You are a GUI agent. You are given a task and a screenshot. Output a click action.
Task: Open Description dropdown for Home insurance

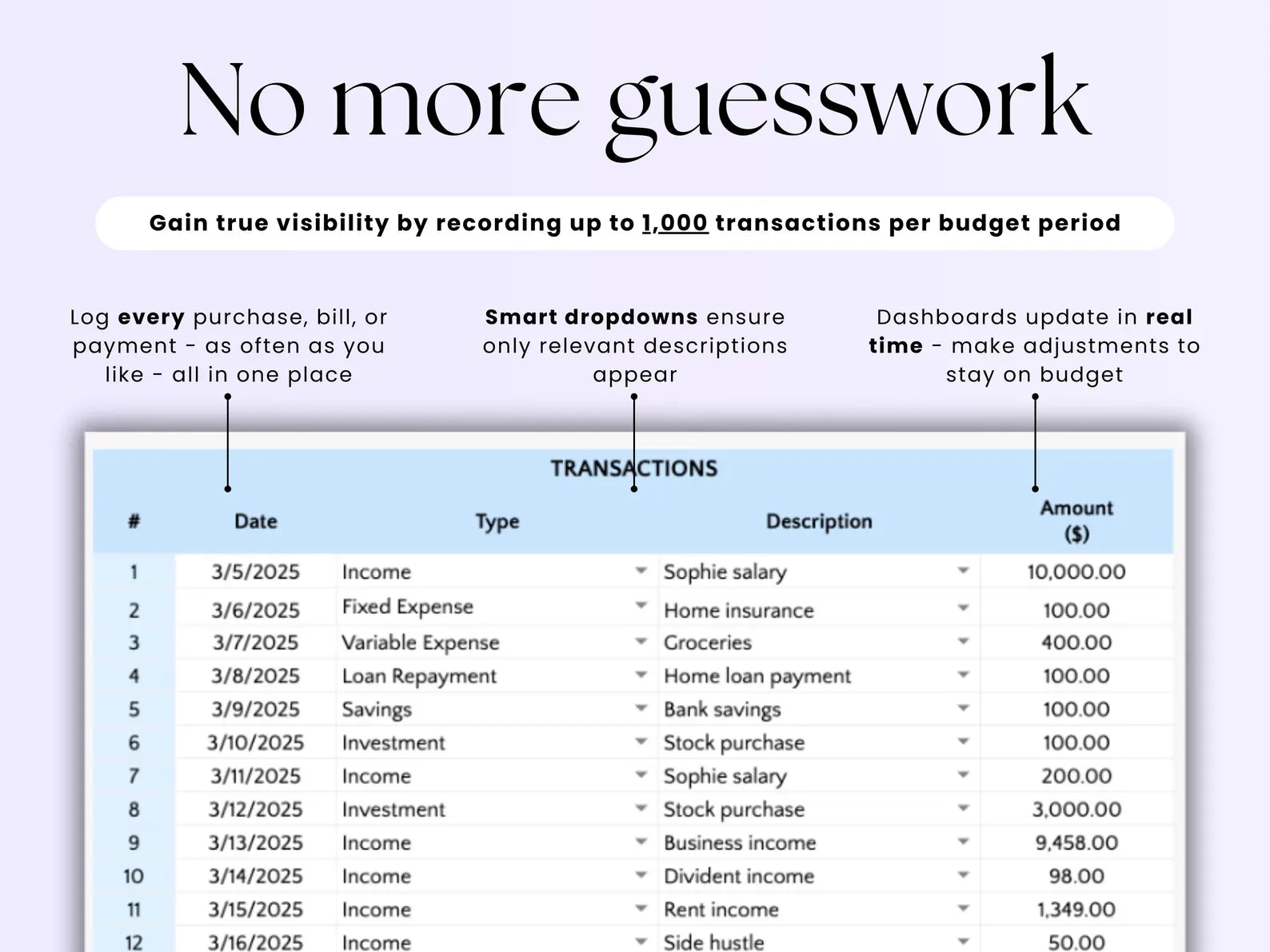(x=963, y=608)
